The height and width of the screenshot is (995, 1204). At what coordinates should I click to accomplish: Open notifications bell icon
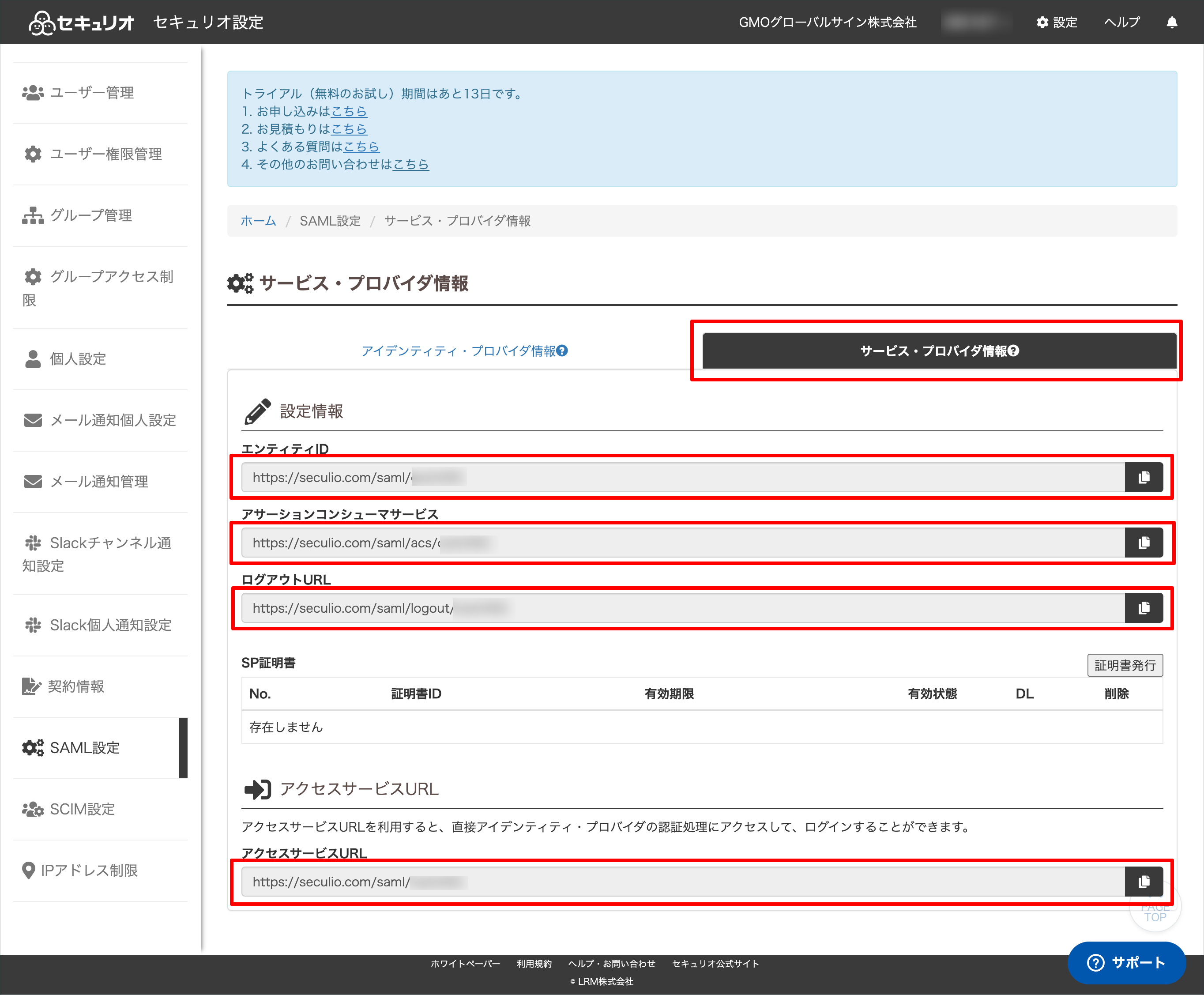[x=1172, y=23]
